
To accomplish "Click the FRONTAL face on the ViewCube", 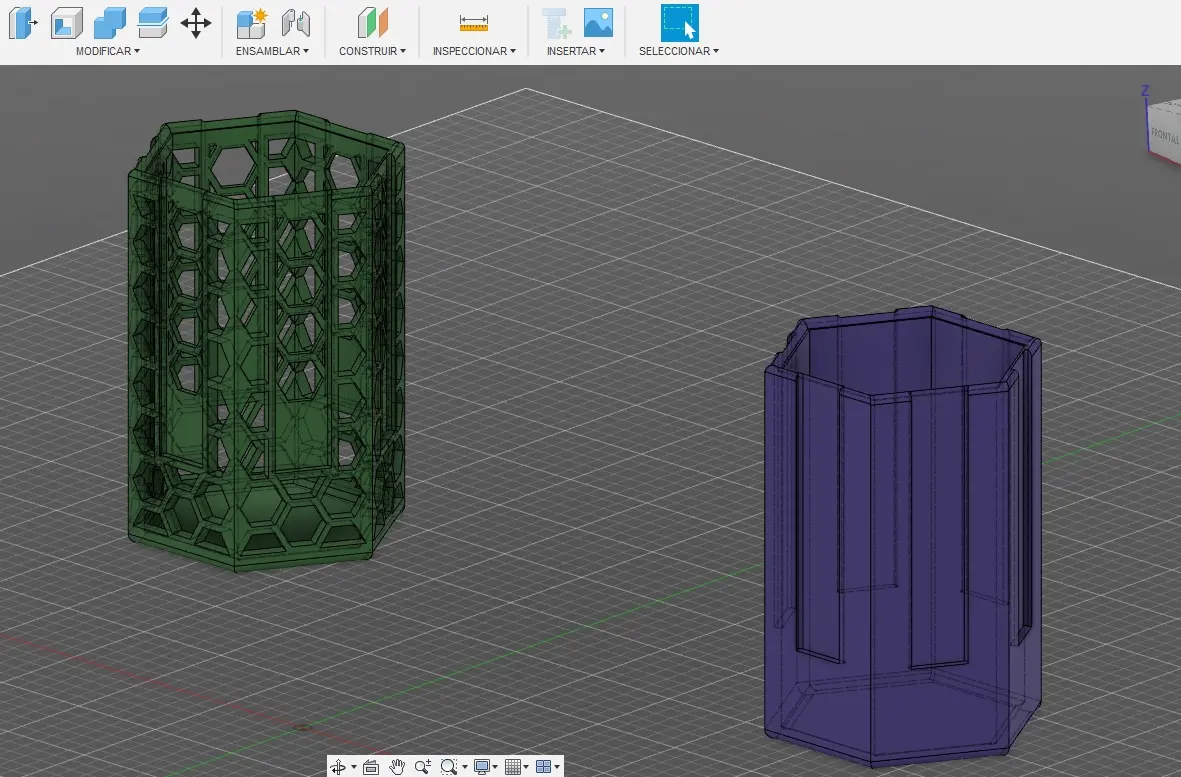I will pos(1165,133).
